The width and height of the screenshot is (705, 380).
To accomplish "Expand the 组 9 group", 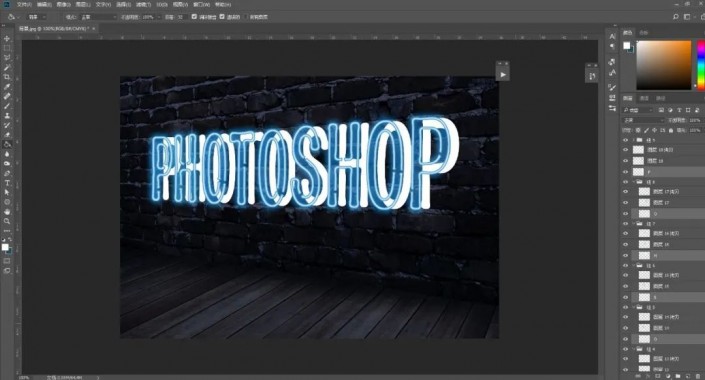I will (634, 140).
